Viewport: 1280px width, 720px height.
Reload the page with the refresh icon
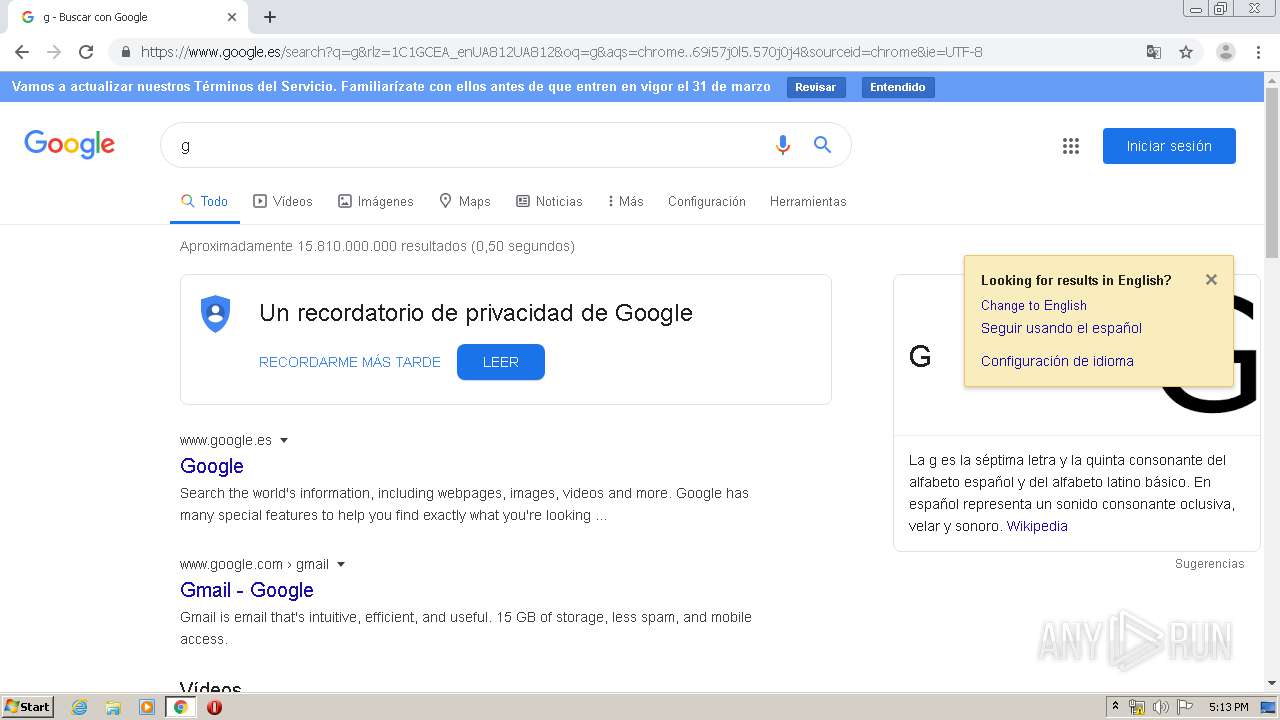coord(86,52)
